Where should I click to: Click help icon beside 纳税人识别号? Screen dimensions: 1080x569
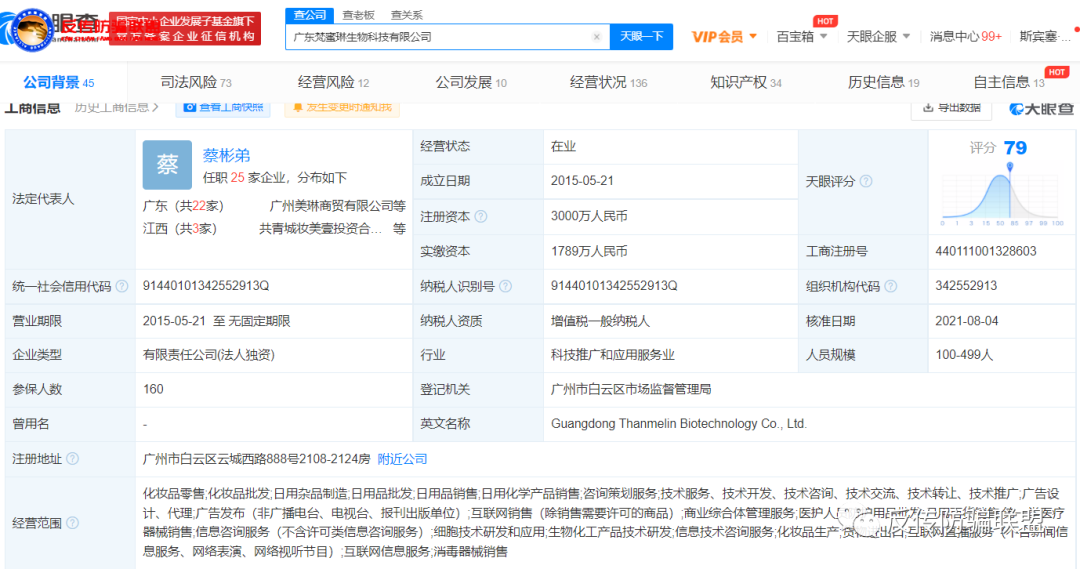[506, 286]
